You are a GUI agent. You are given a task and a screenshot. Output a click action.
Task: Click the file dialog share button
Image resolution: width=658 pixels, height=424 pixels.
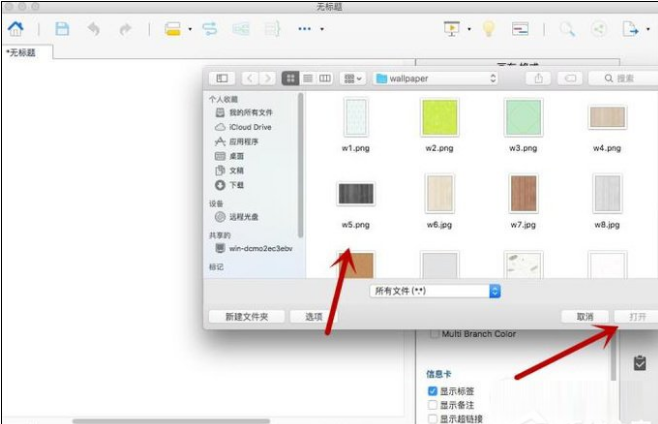tap(538, 78)
